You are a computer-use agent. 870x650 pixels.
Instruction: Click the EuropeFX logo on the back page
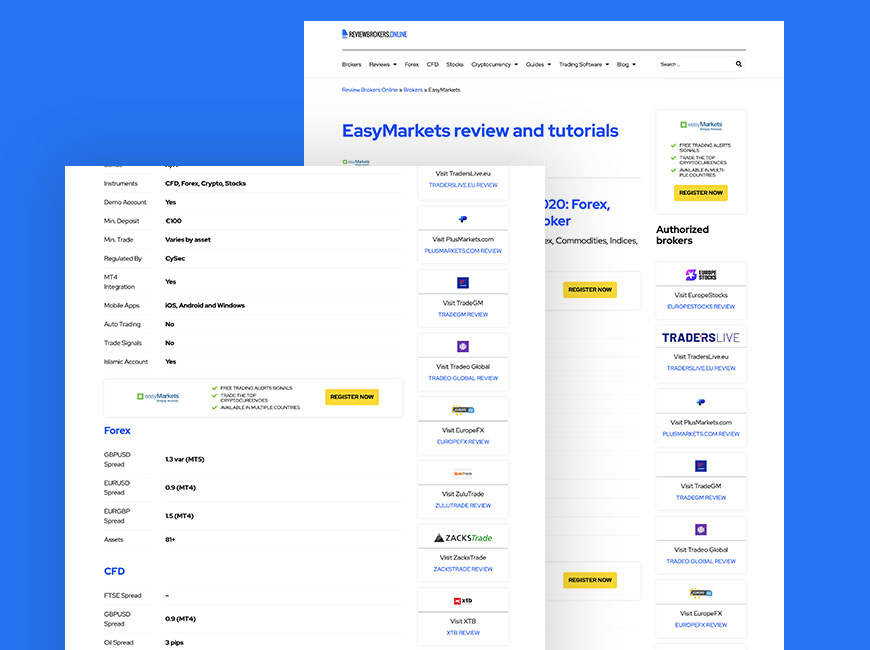[x=701, y=593]
